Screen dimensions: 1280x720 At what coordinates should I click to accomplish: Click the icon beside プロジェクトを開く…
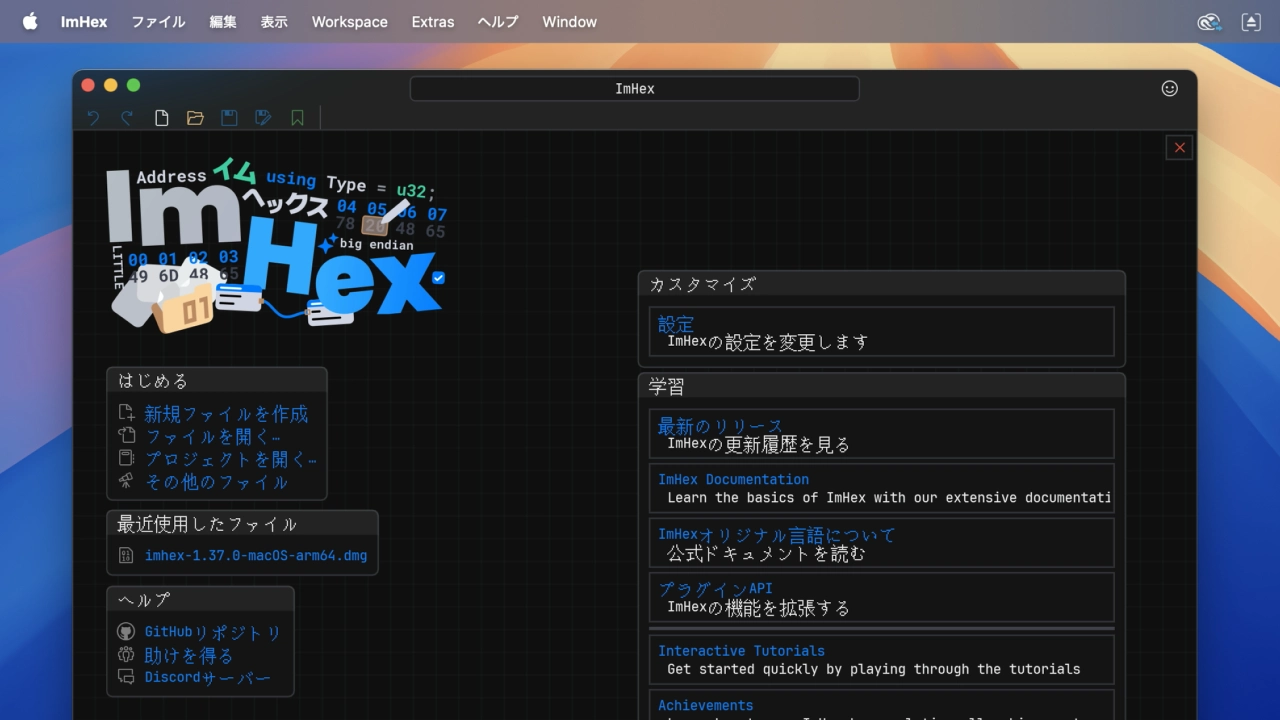[x=126, y=458]
